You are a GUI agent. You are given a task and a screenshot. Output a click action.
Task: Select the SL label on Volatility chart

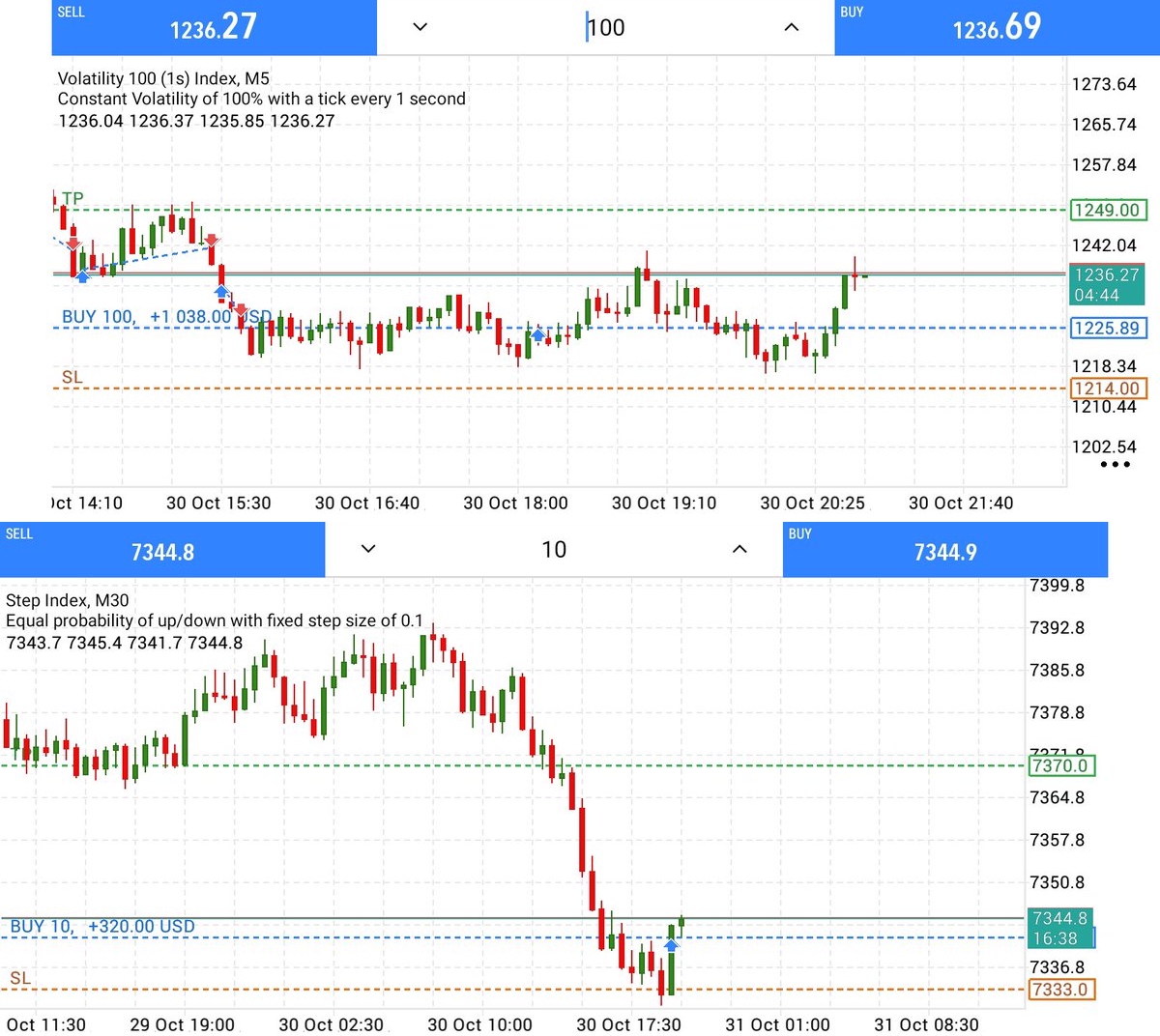click(72, 378)
